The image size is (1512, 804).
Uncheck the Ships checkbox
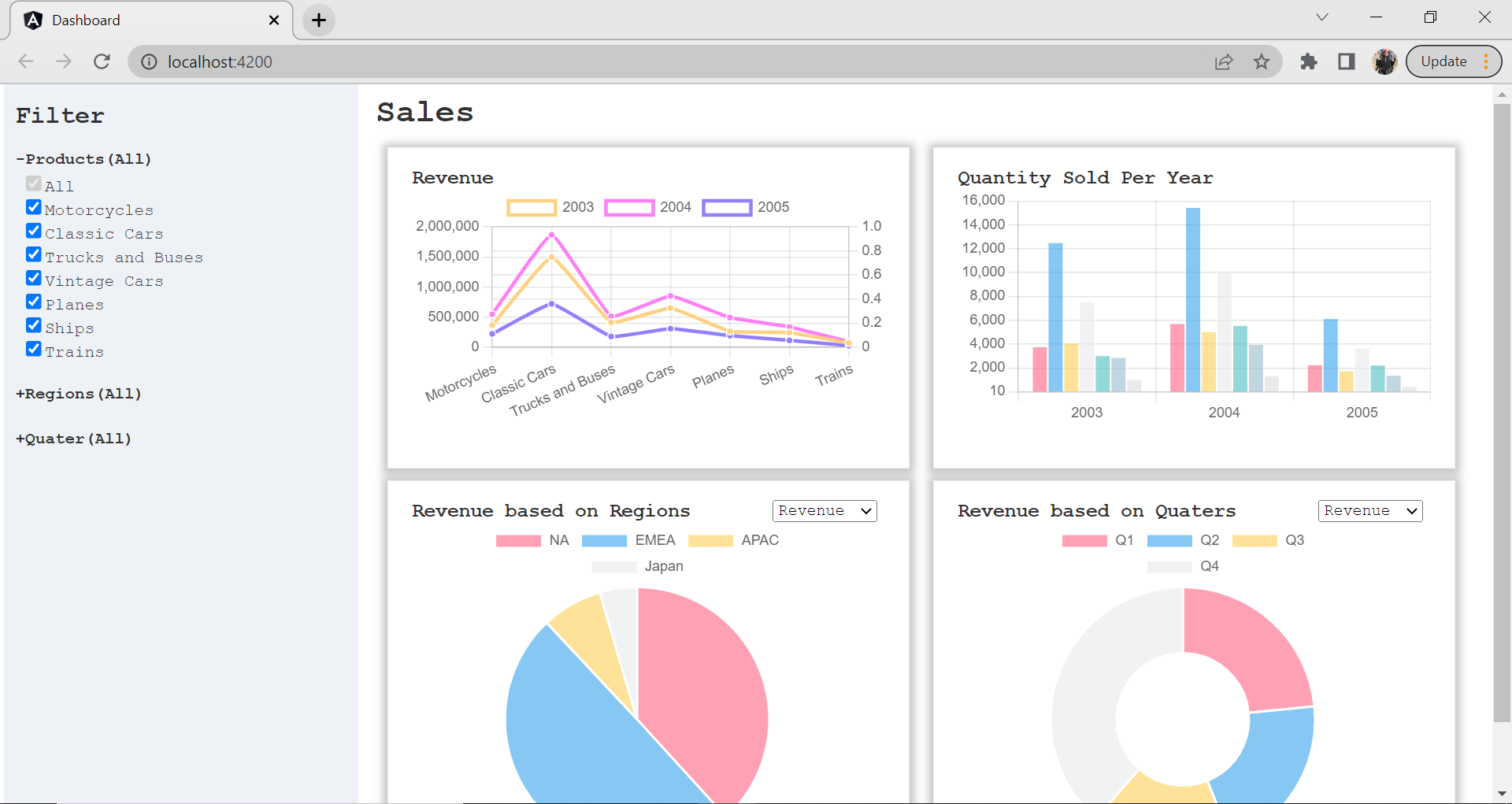pyautogui.click(x=33, y=325)
